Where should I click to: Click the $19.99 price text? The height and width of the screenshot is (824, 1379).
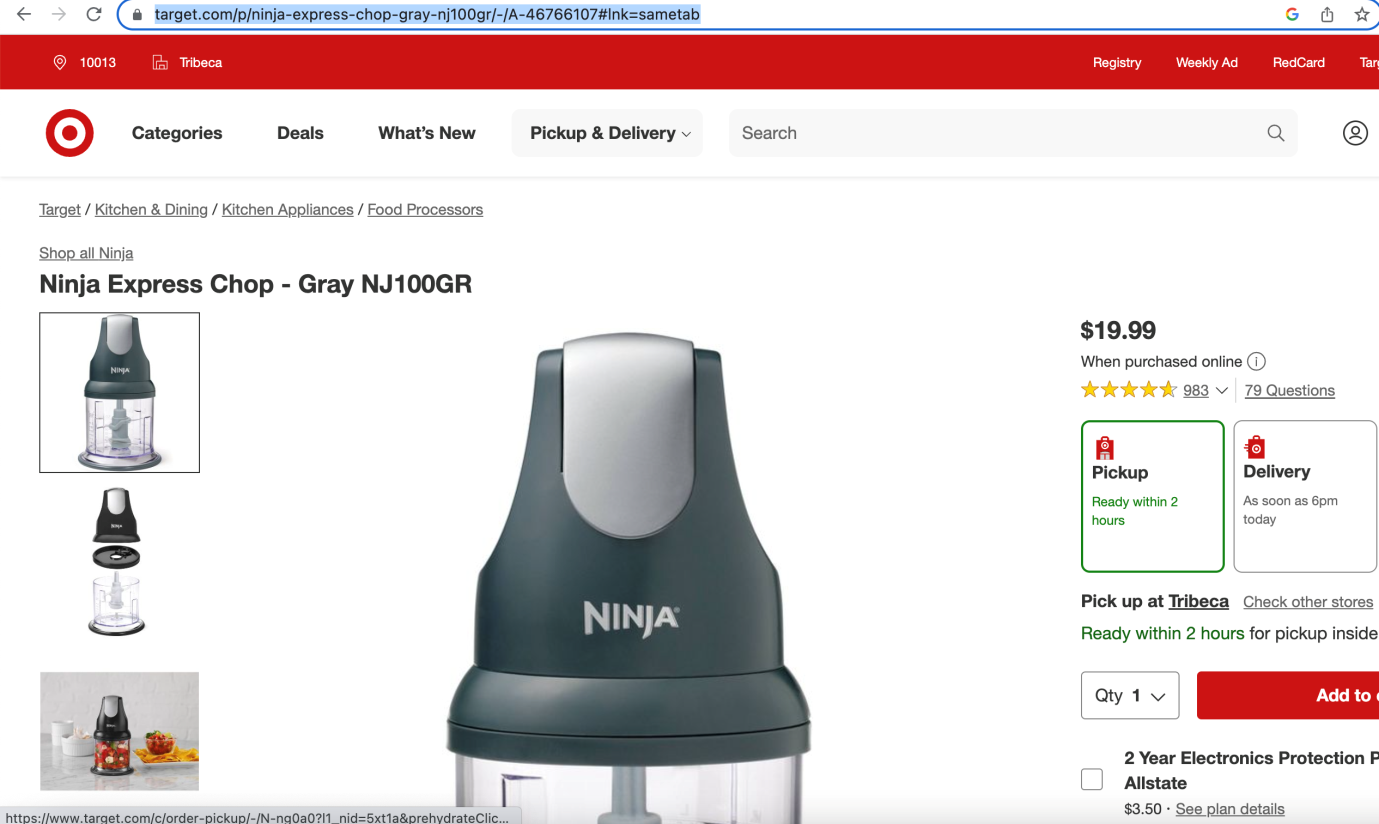tap(1118, 330)
